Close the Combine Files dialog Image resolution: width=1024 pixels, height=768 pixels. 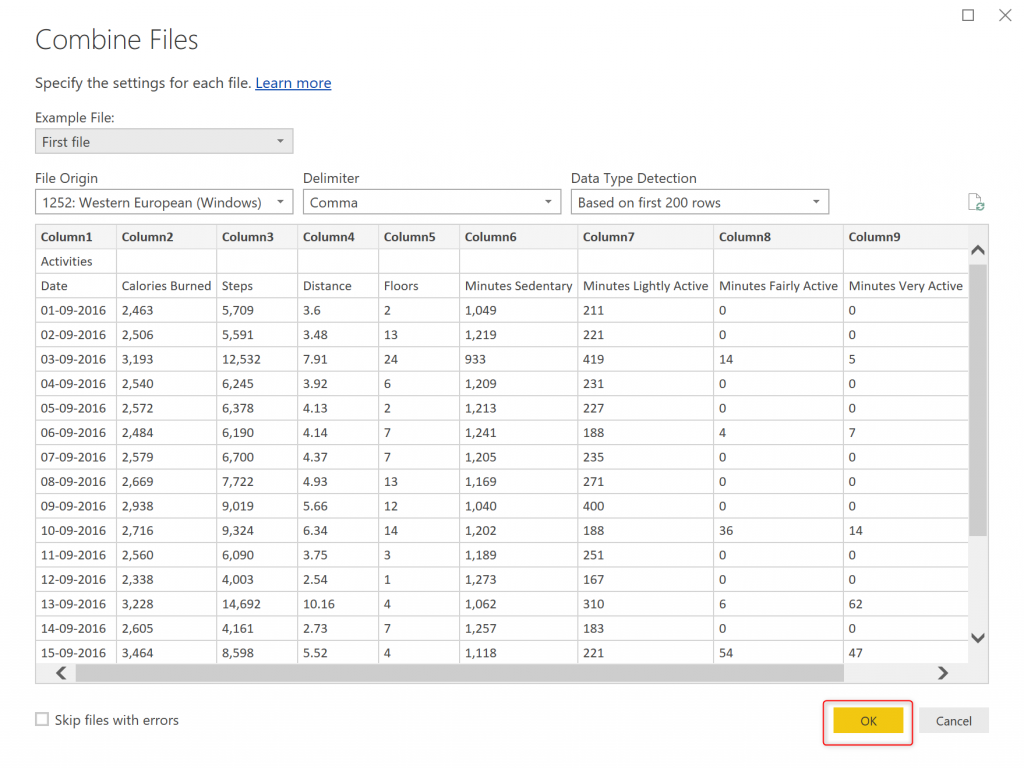(x=1005, y=15)
